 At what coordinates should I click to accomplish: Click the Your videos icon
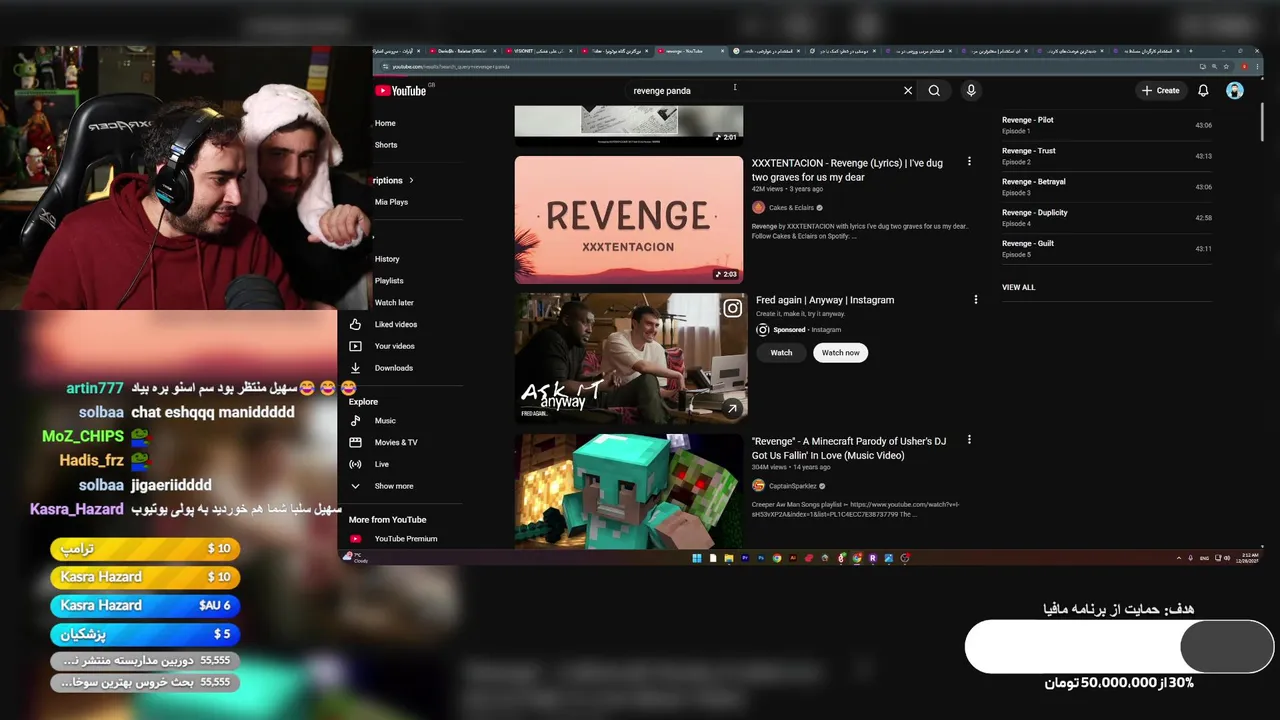point(355,346)
